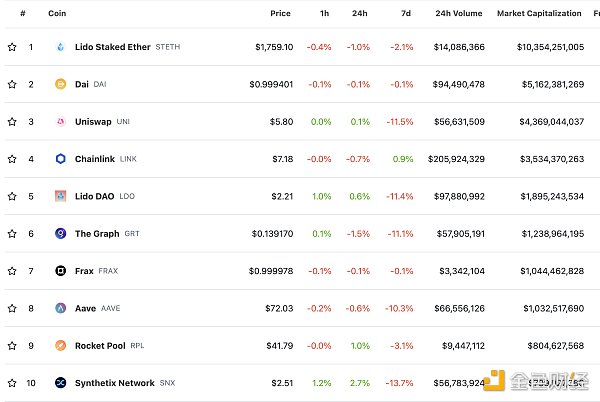Favorite Lido Staked Ether with the star
This screenshot has width=600, height=402.
12,47
